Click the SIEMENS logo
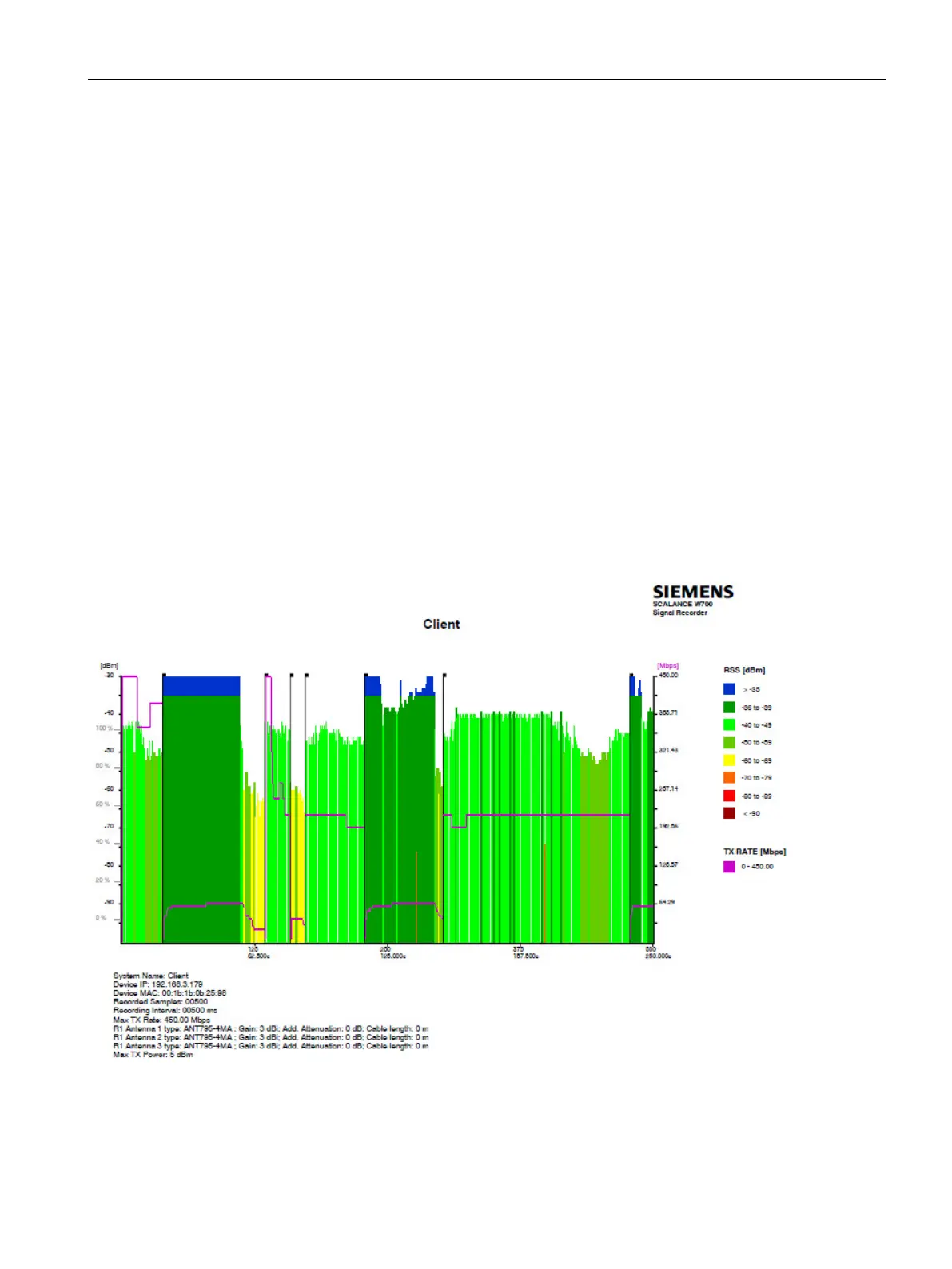Image resolution: width=952 pixels, height=1269 pixels. pyautogui.click(x=693, y=592)
